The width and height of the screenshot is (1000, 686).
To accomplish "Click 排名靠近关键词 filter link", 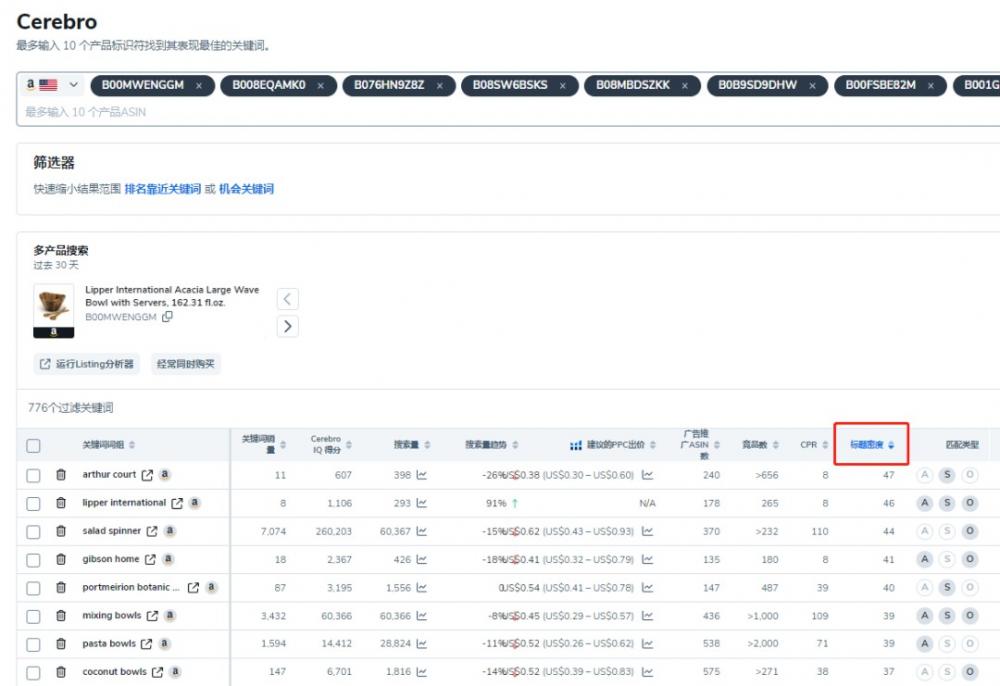I will [163, 189].
